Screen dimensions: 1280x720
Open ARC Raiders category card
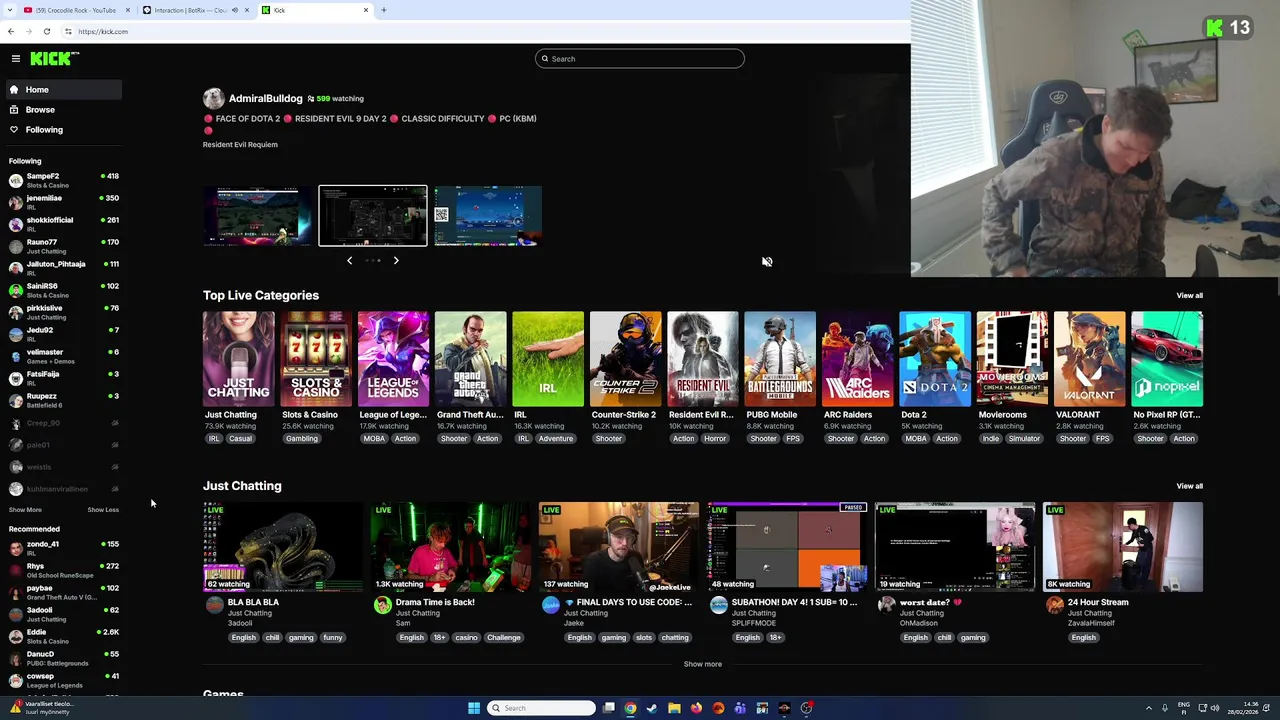click(x=857, y=359)
